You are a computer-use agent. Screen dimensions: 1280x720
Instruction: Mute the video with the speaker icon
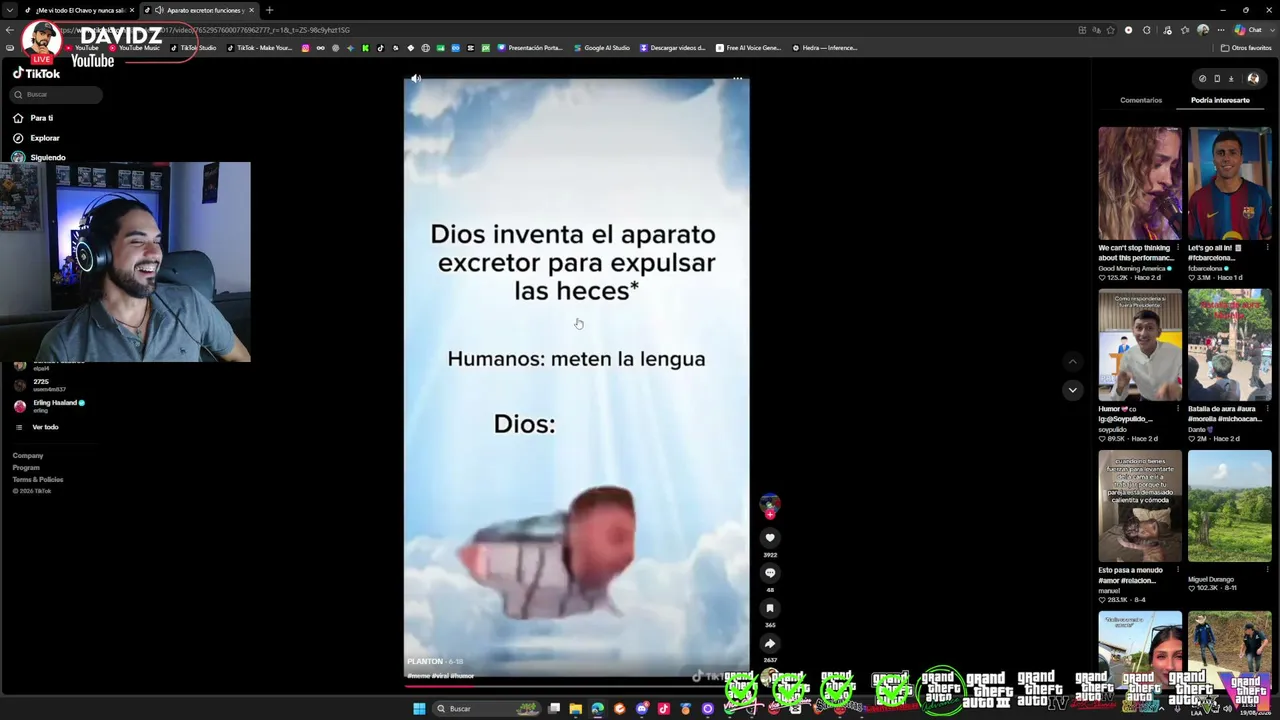point(416,78)
